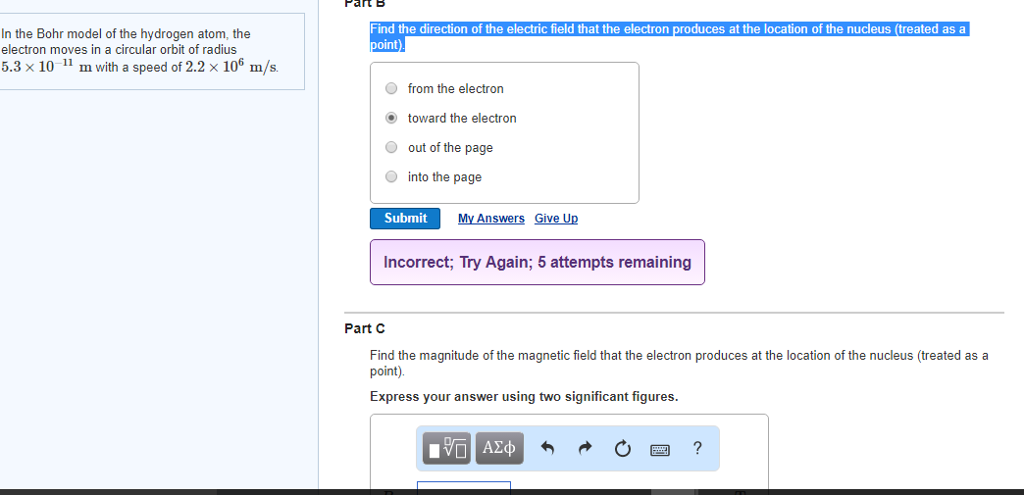Click the question mark help icon
The image size is (1024, 495).
[x=697, y=448]
